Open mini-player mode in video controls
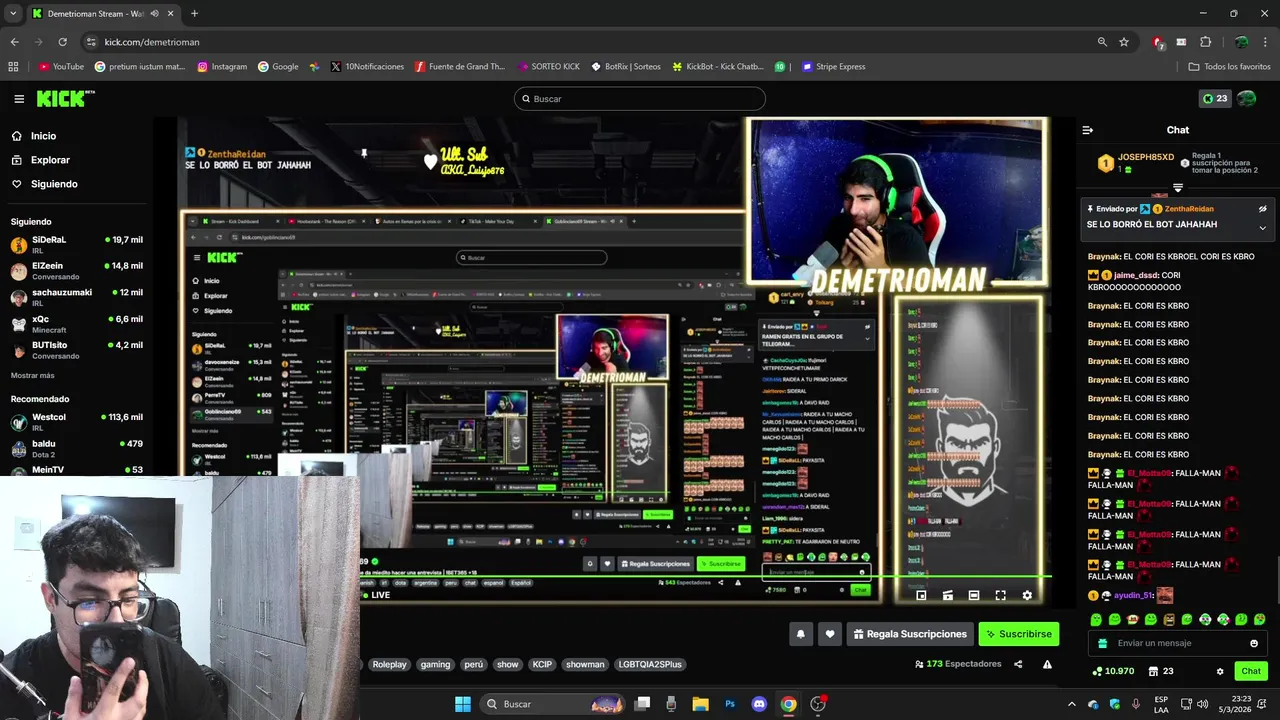The width and height of the screenshot is (1280, 720). click(921, 595)
